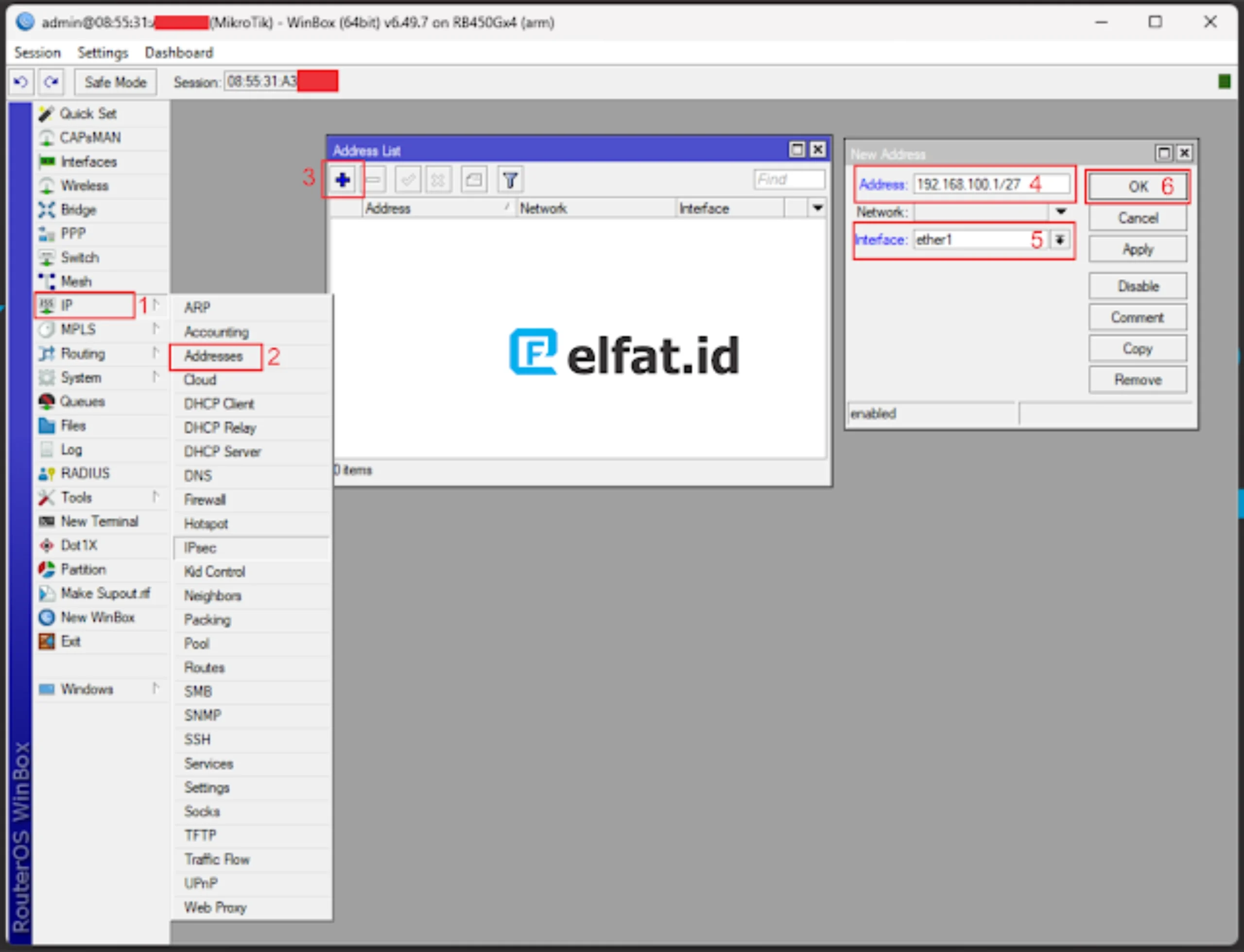This screenshot has height=952, width=1244.
Task: Click Disable in New Address dialog
Action: coord(1138,286)
